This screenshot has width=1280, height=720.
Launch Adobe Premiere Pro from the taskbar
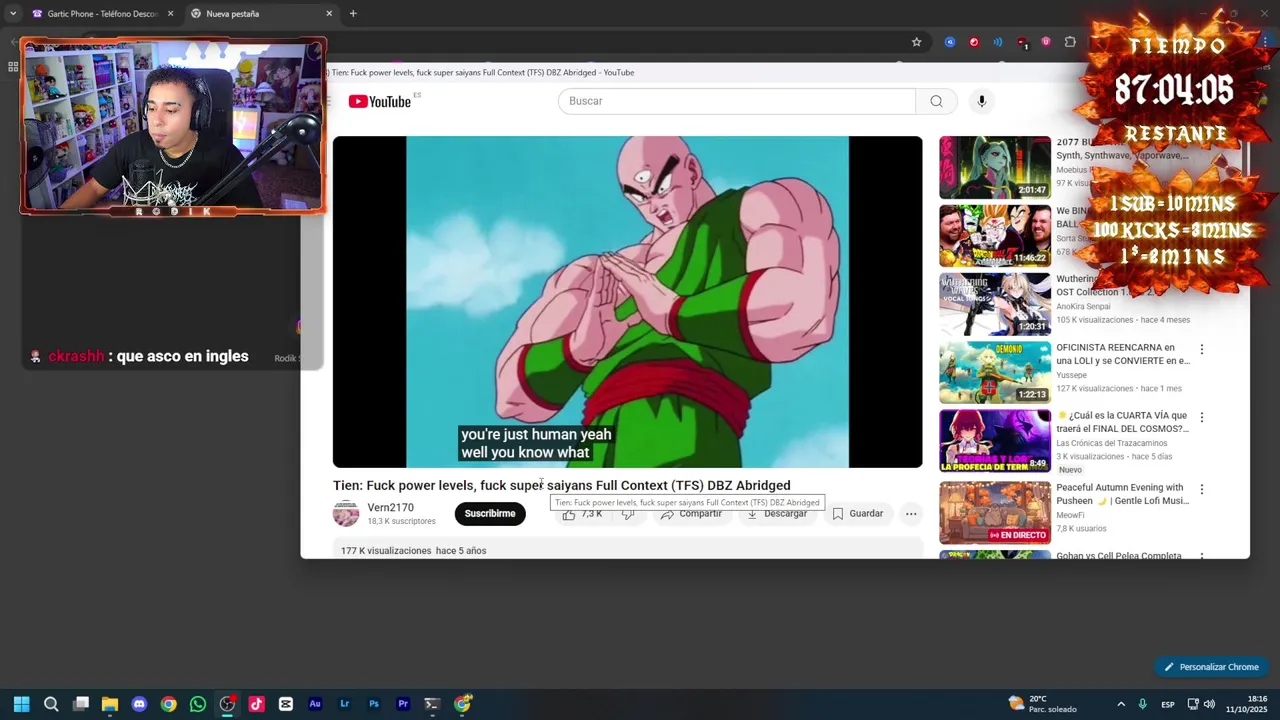[x=403, y=704]
